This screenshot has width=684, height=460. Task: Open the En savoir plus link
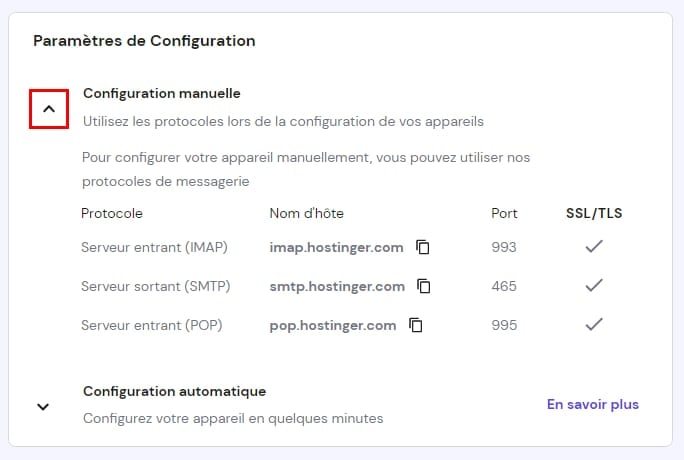(592, 404)
